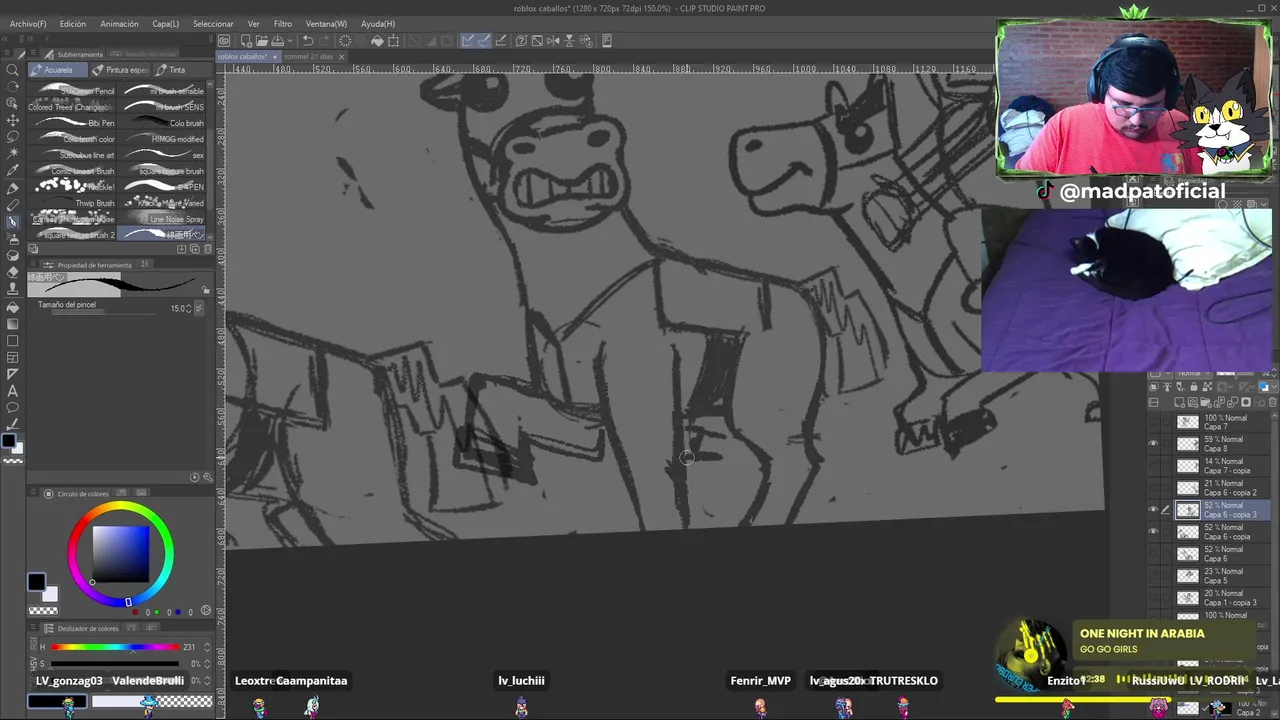The image size is (1280, 720).
Task: Adjust the H hue slider
Action: click(113, 647)
